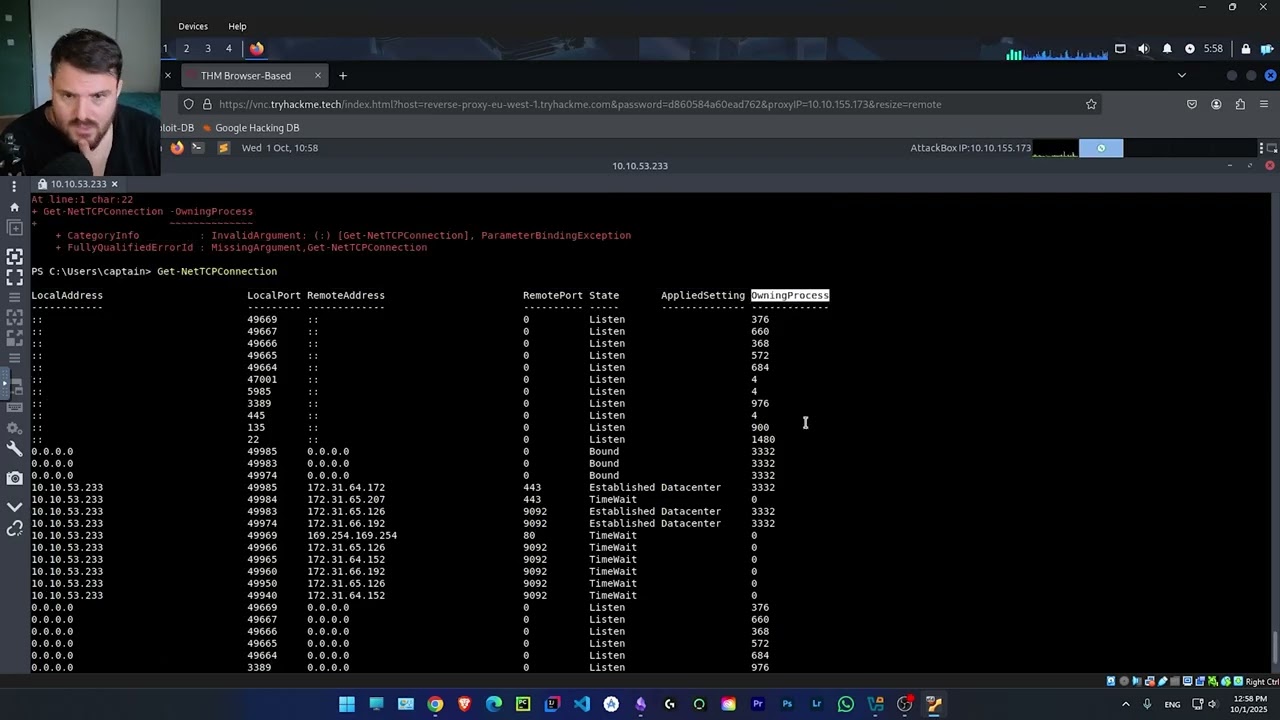Click Firefox icon in the Kali top panel
The height and width of the screenshot is (720, 1280).
256,48
